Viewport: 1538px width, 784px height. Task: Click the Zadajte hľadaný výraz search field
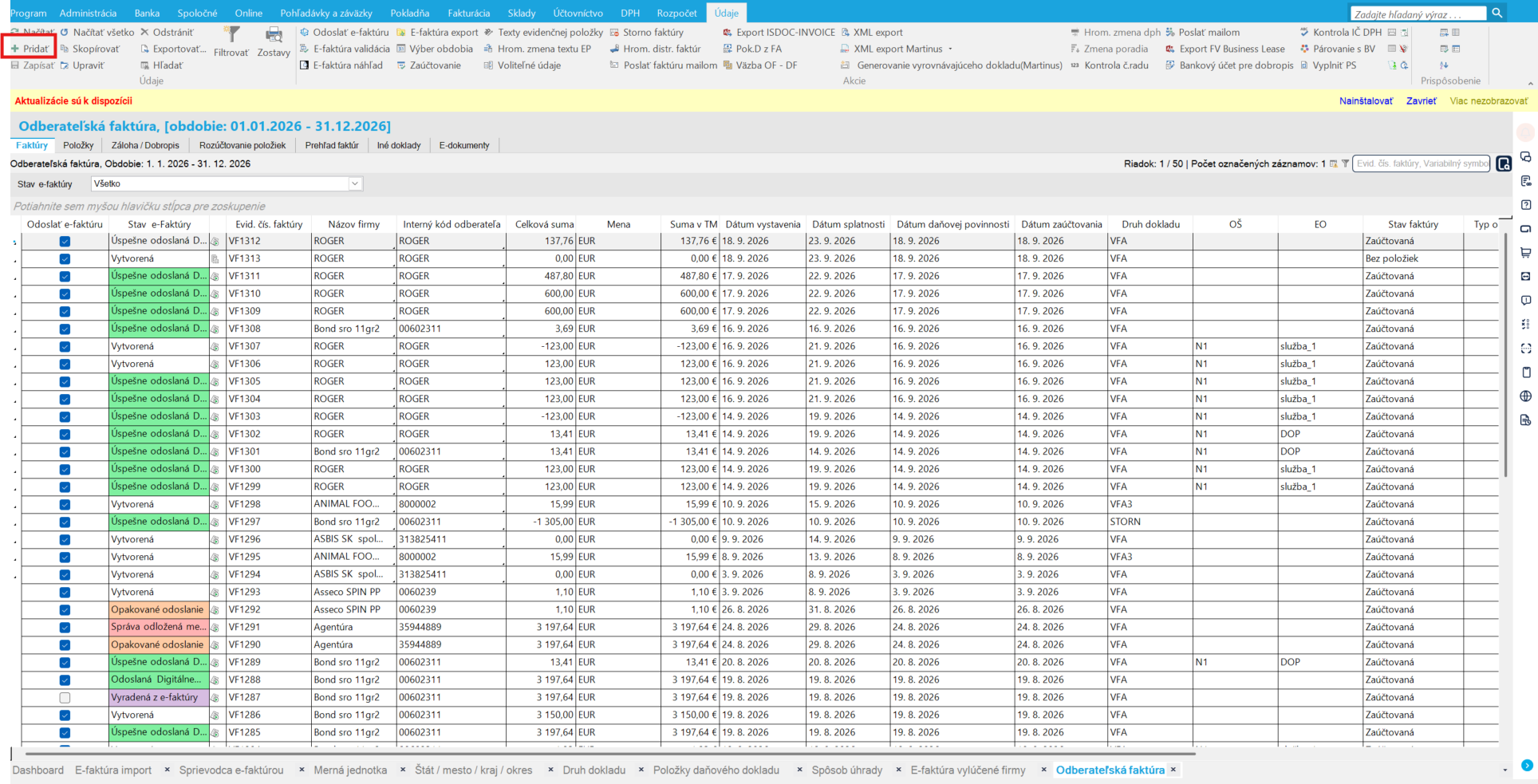[1418, 14]
